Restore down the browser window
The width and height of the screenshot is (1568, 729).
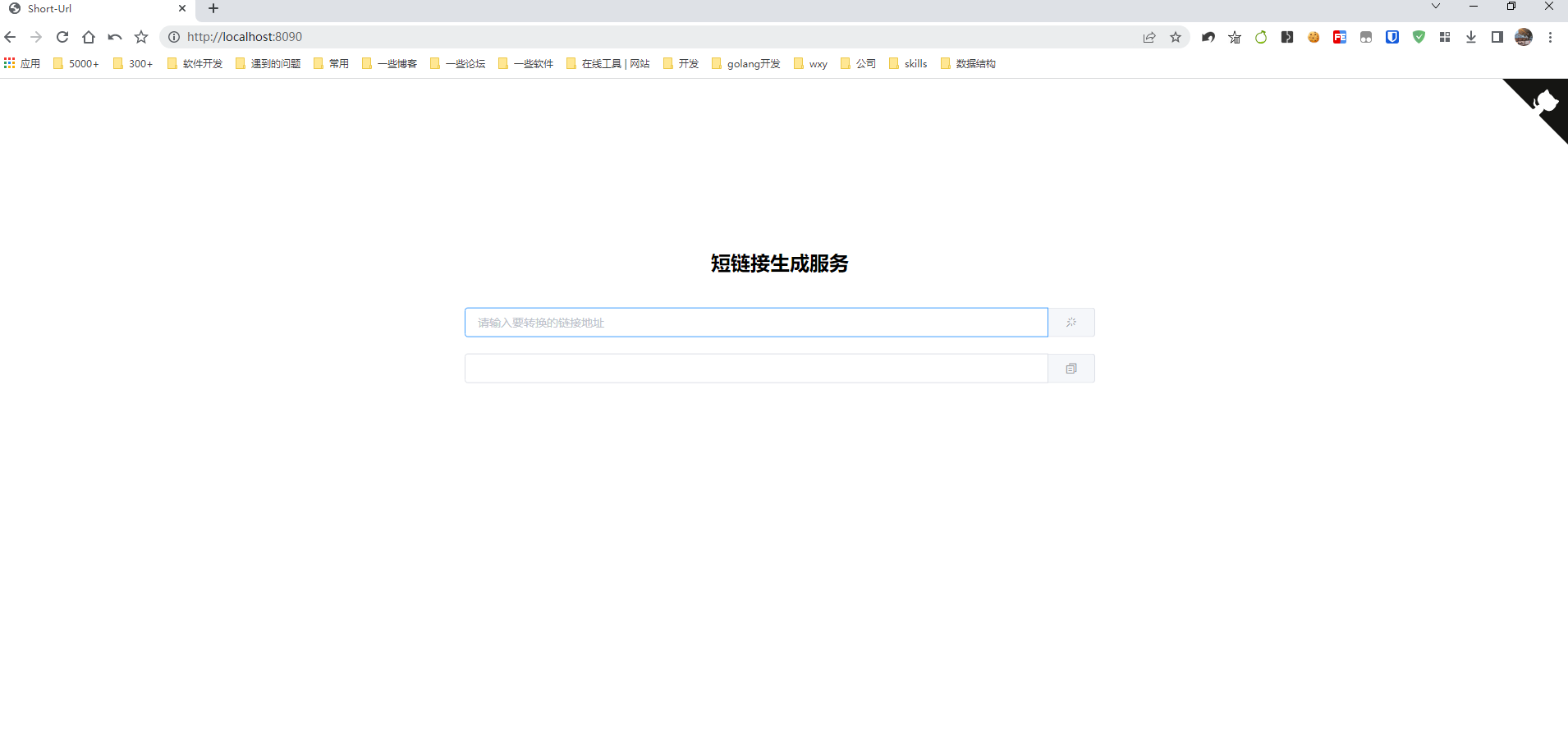(1511, 7)
